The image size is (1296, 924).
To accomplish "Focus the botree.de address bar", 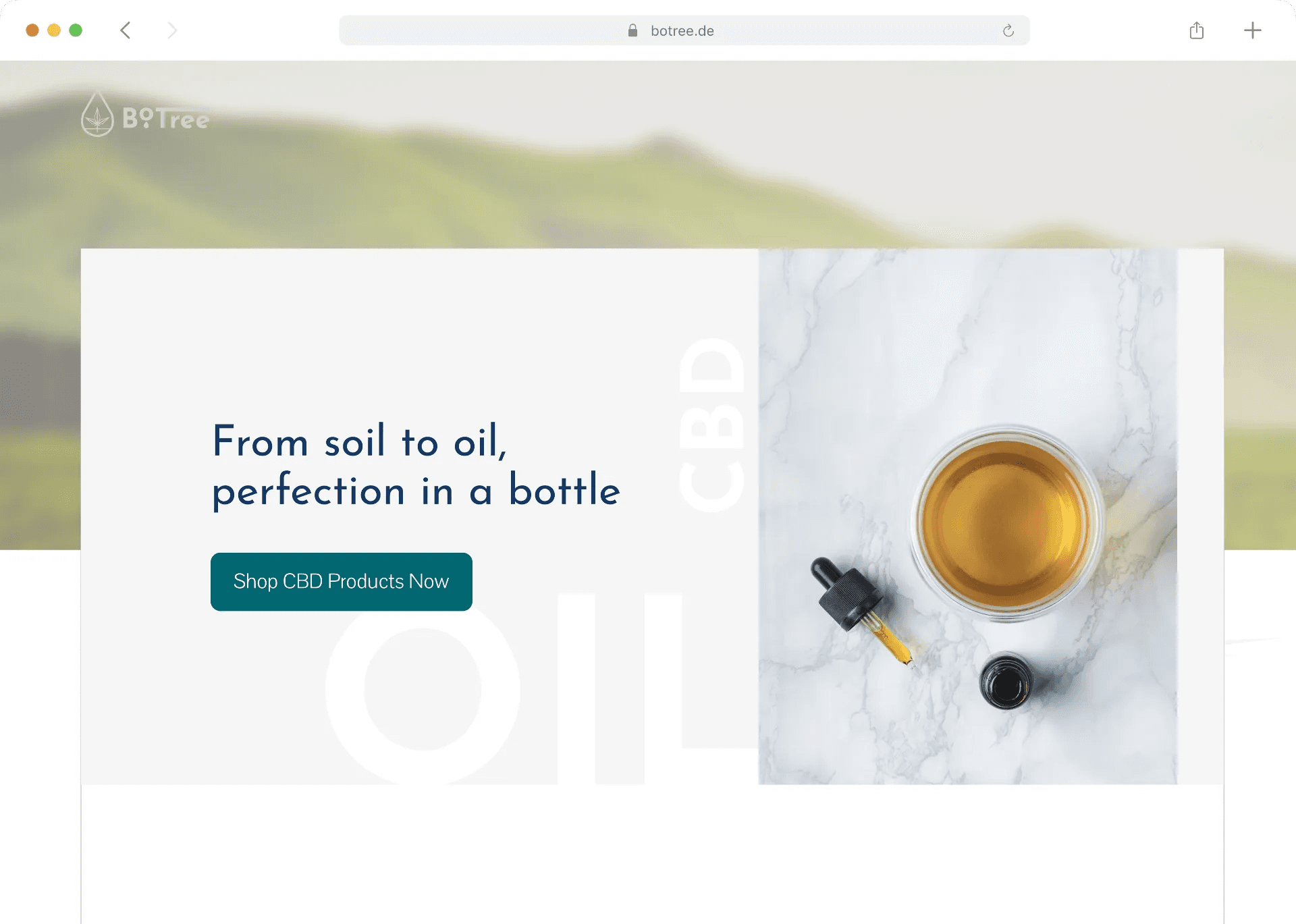I will click(684, 30).
